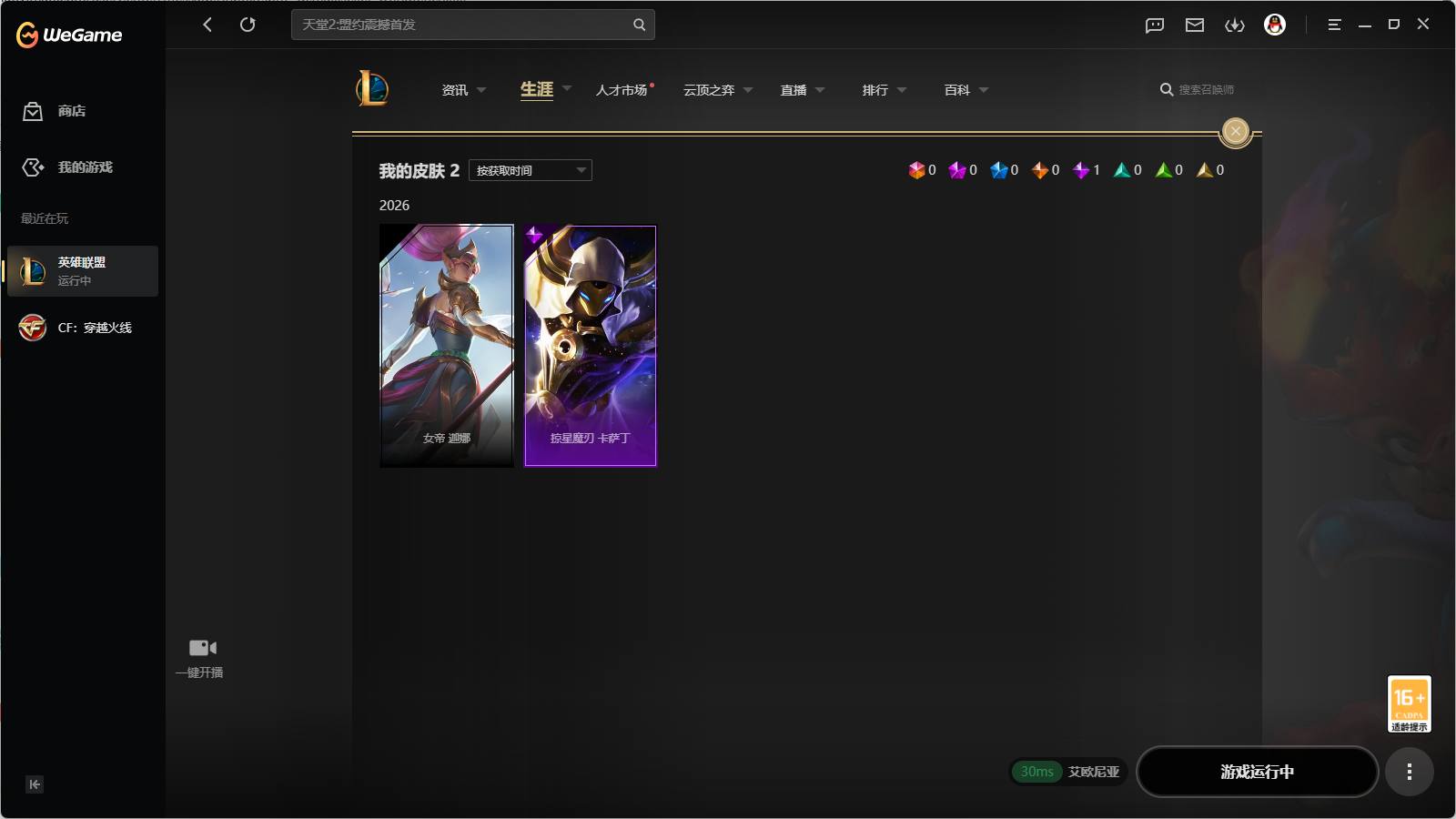Click the 艾欧尼亚 server name

[1094, 772]
